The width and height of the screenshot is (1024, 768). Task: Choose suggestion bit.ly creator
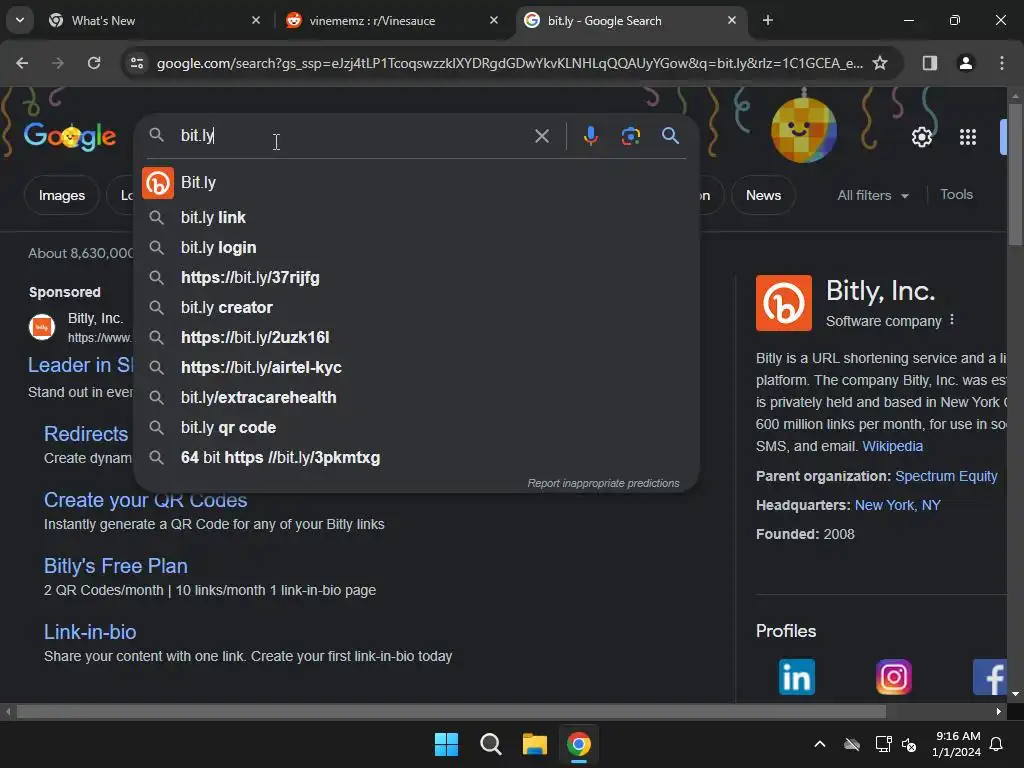coord(416,308)
